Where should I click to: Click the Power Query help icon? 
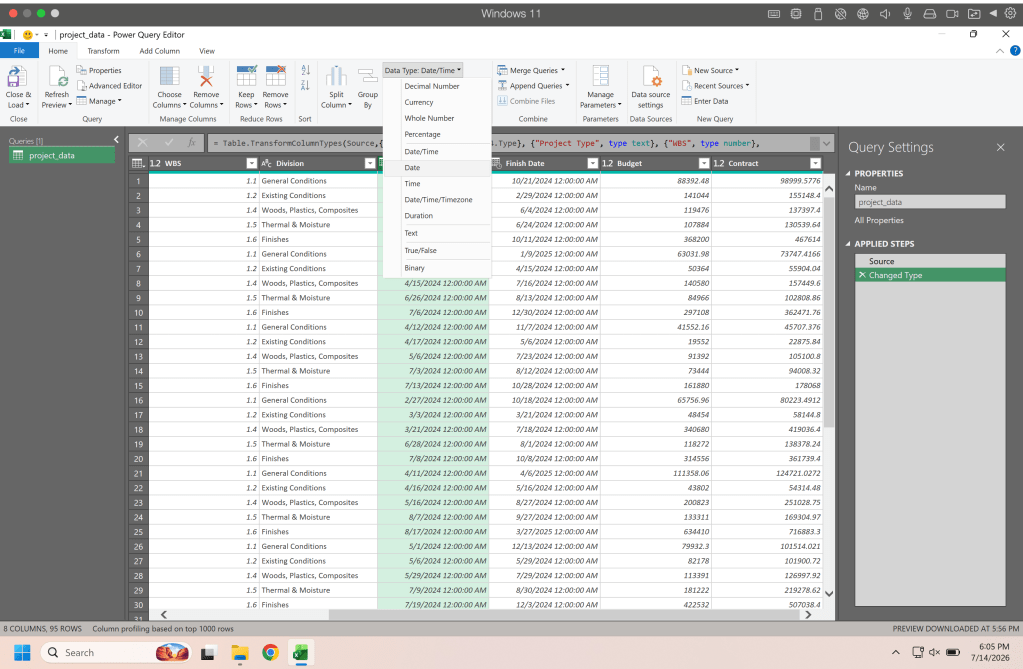(x=1015, y=50)
